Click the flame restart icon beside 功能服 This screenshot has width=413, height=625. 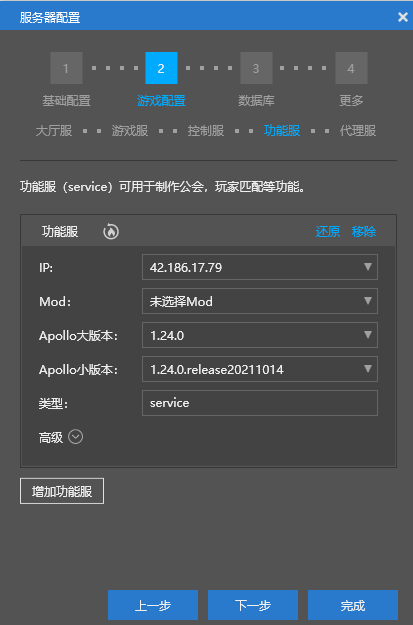click(111, 231)
